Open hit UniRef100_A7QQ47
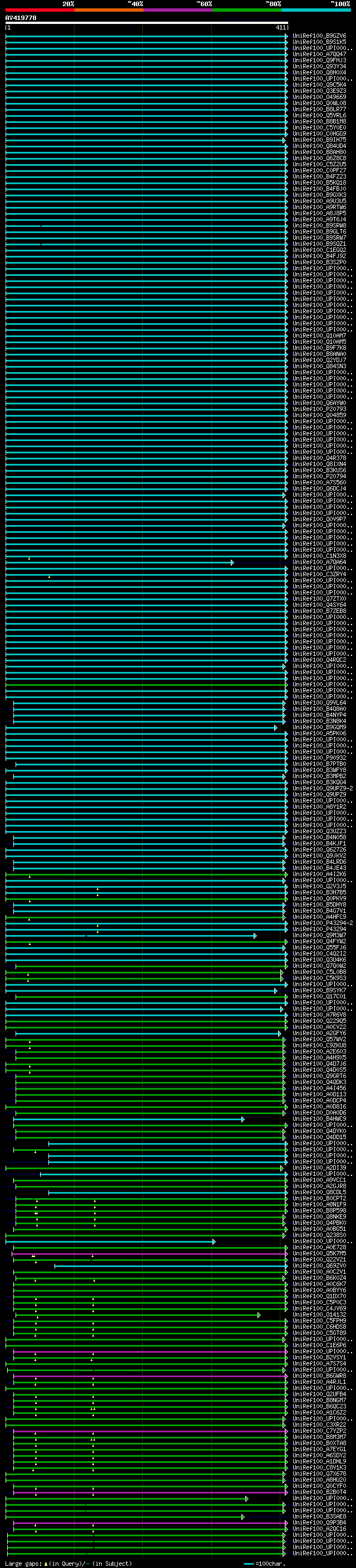 [x=319, y=54]
